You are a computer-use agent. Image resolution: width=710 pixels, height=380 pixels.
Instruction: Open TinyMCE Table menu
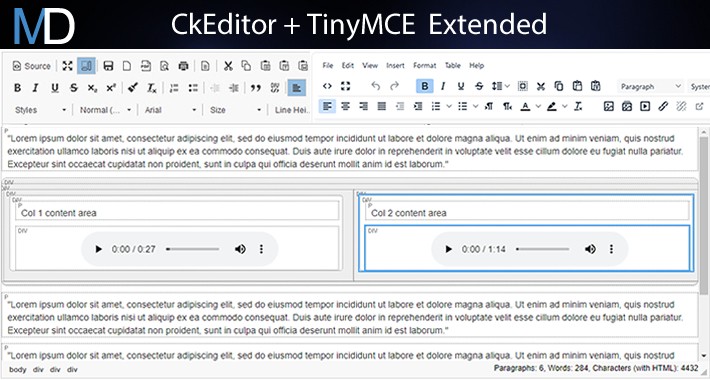tap(453, 65)
